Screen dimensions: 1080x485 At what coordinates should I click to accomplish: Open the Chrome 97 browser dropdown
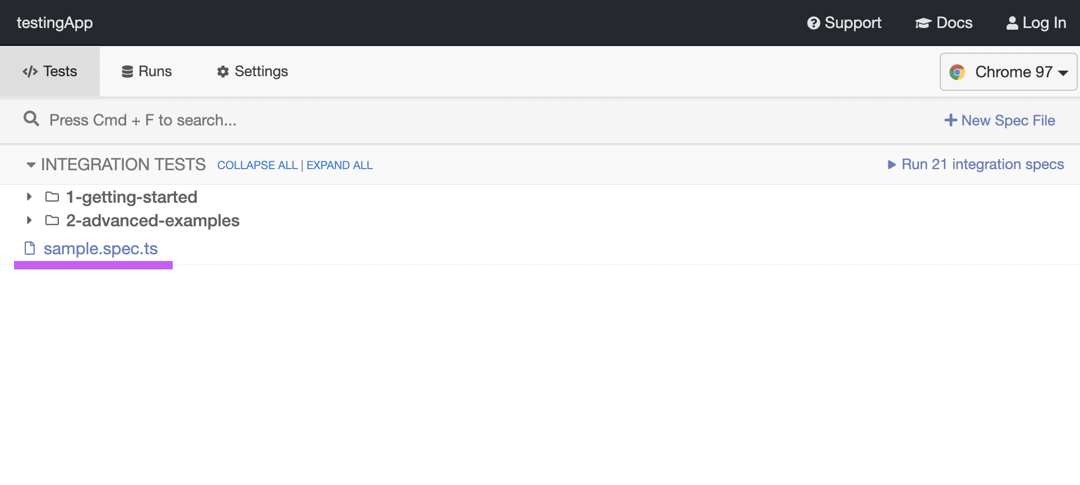tap(1008, 72)
